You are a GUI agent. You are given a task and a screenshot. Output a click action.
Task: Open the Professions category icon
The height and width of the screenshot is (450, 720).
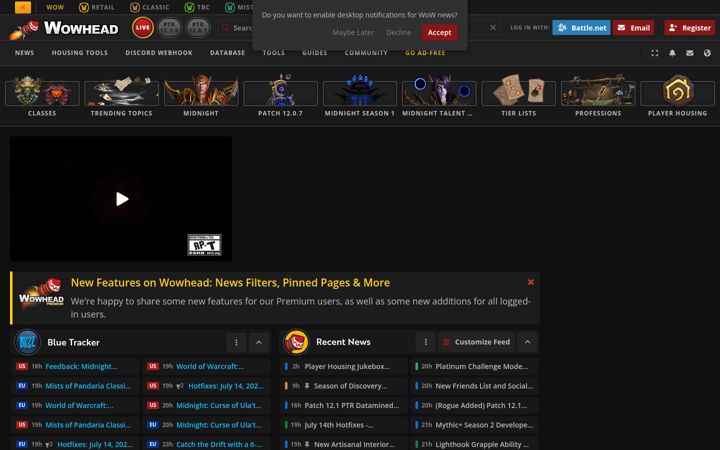[x=598, y=91]
